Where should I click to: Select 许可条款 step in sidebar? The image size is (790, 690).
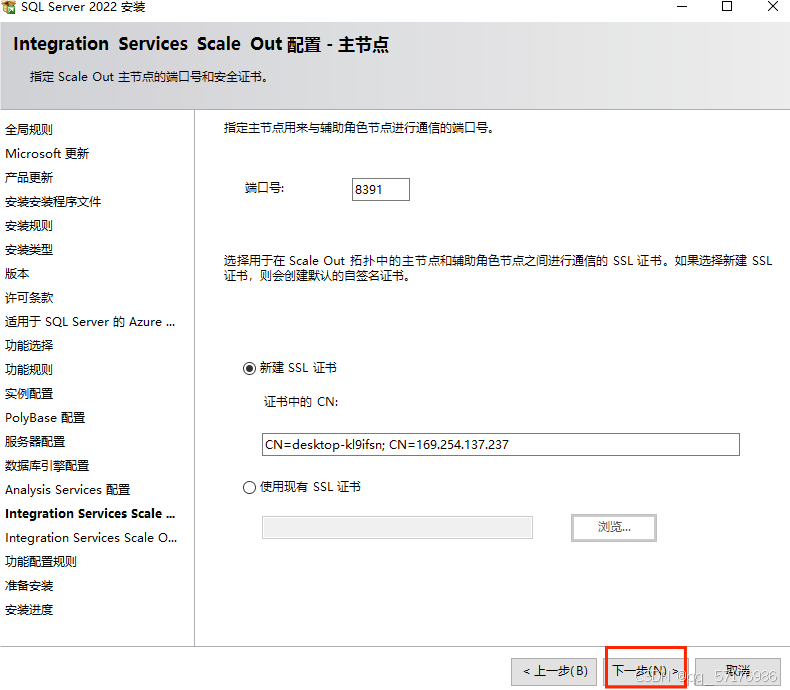pos(29,298)
